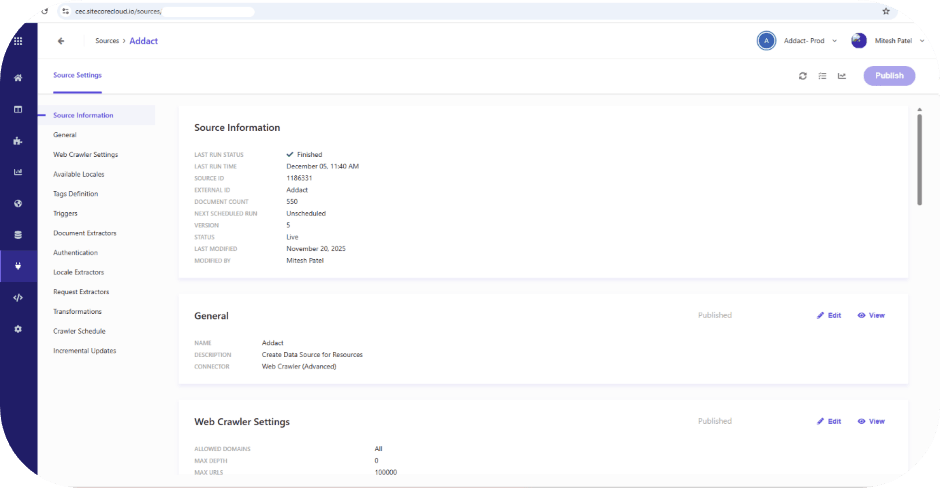Open the database stack sidebar icon

tap(18, 235)
